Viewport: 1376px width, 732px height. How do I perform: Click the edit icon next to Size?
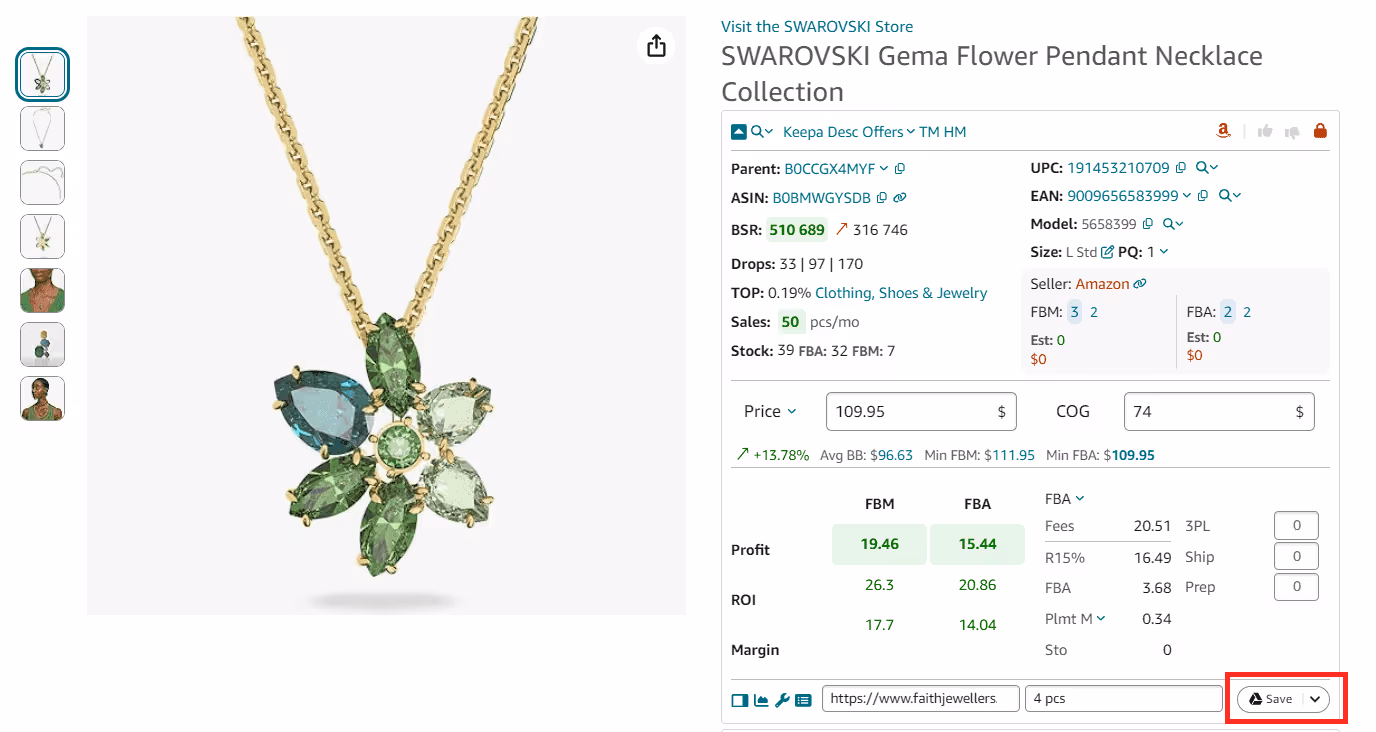pos(1107,252)
